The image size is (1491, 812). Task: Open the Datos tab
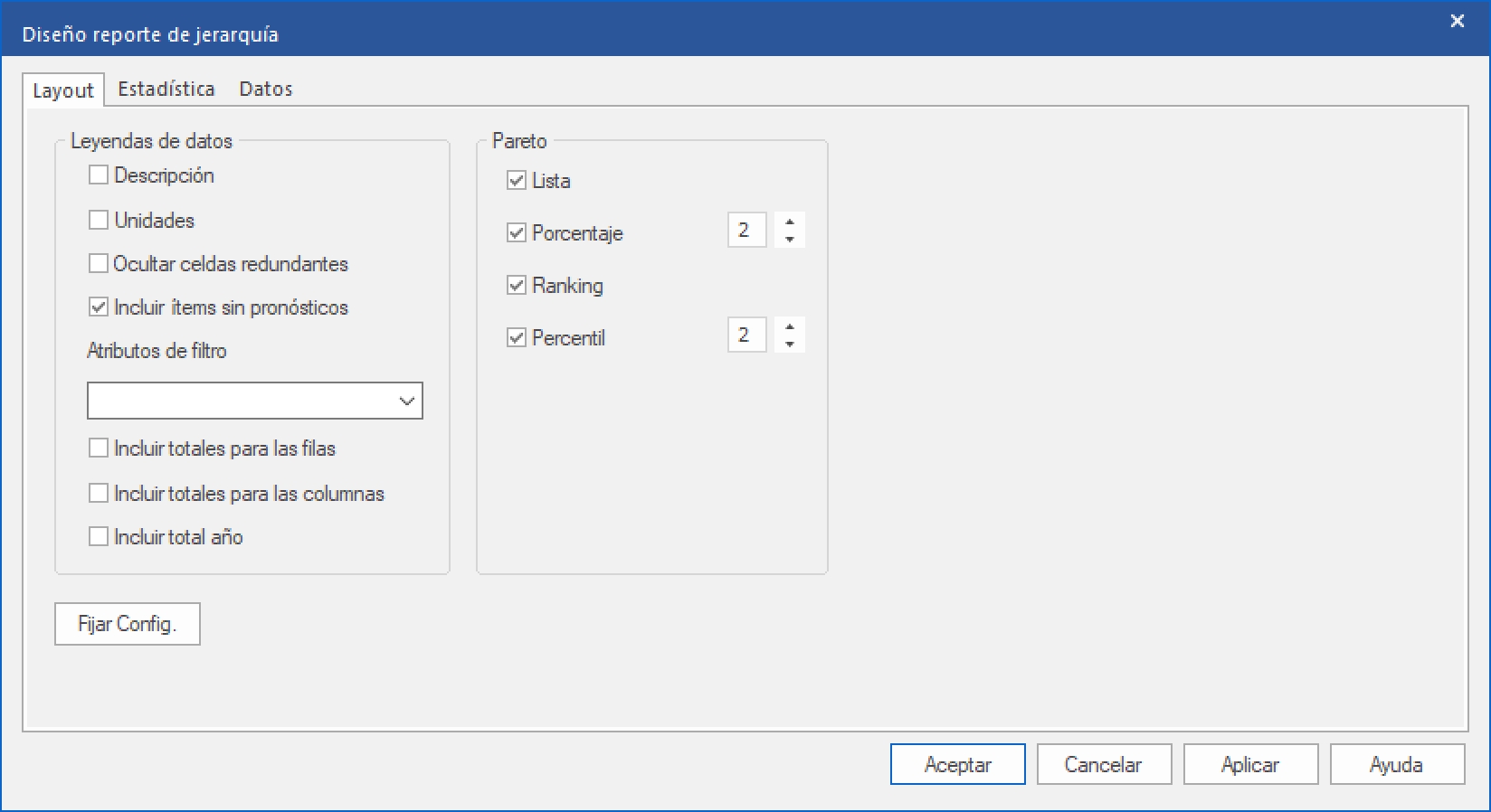click(266, 89)
